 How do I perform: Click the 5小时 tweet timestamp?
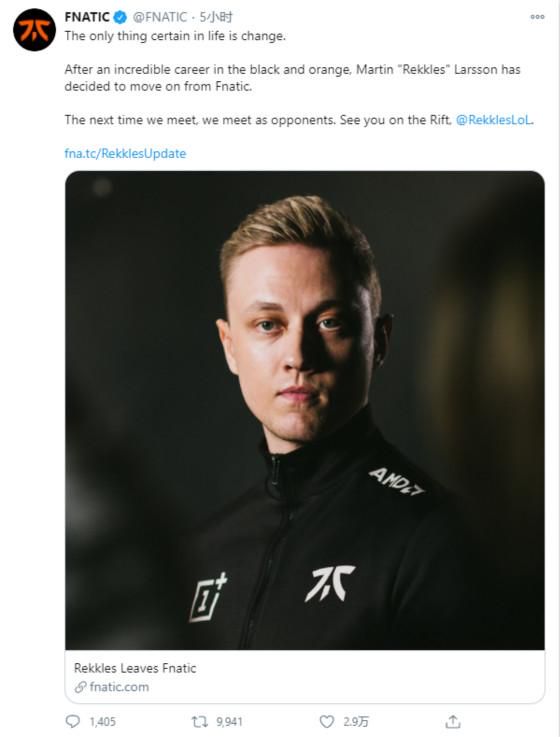pos(216,17)
